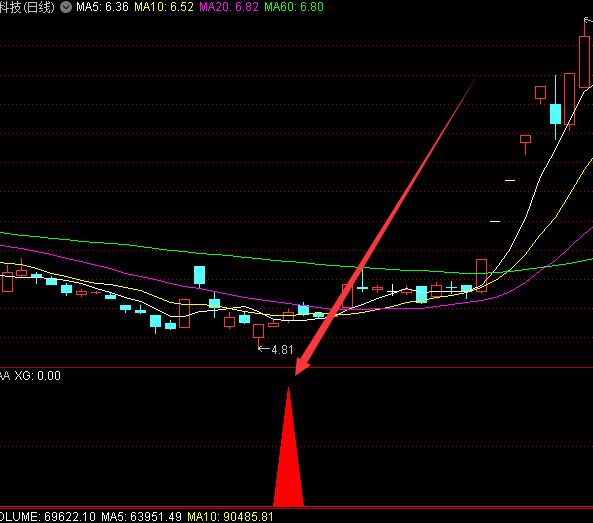593x523 pixels.
Task: Click the 科技(日线) chart title
Action: pyautogui.click(x=27, y=7)
